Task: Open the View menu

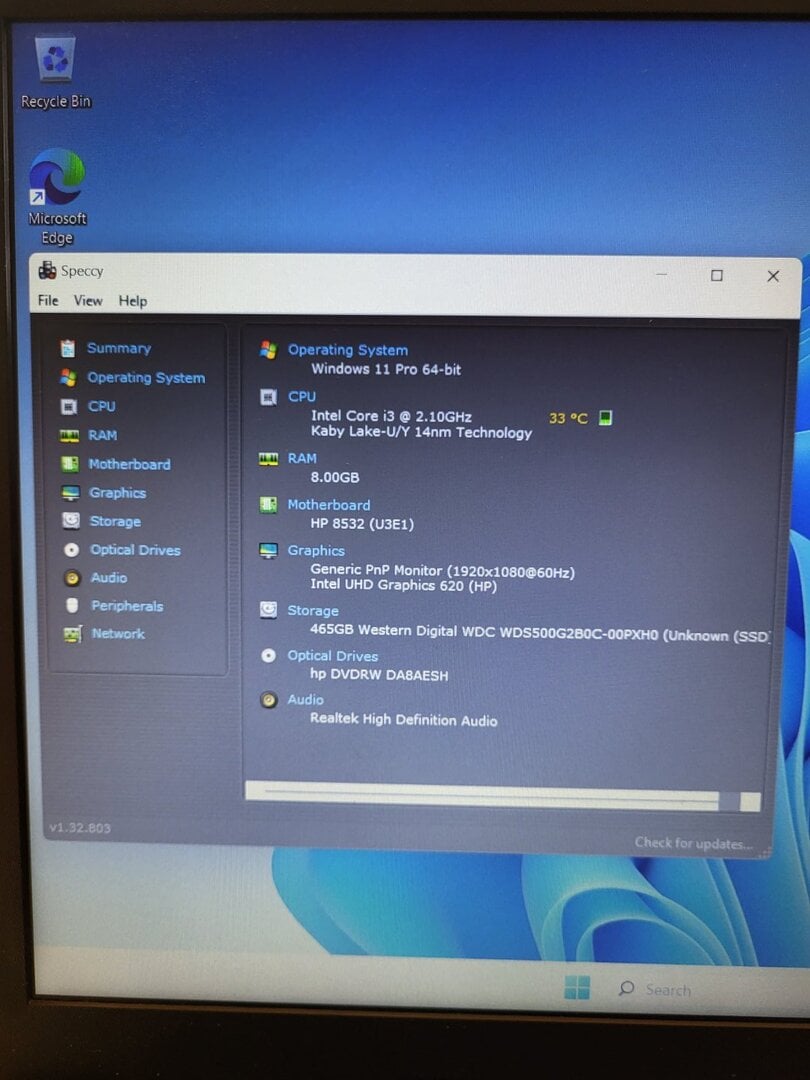Action: pyautogui.click(x=88, y=301)
